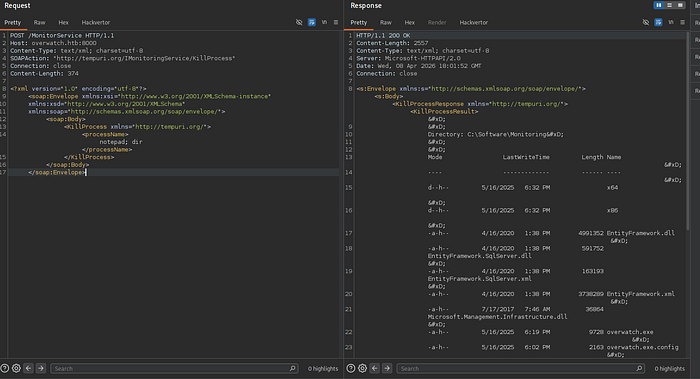The image size is (700, 379).
Task: Click the 'Request' panel title
Action: tap(17, 5)
